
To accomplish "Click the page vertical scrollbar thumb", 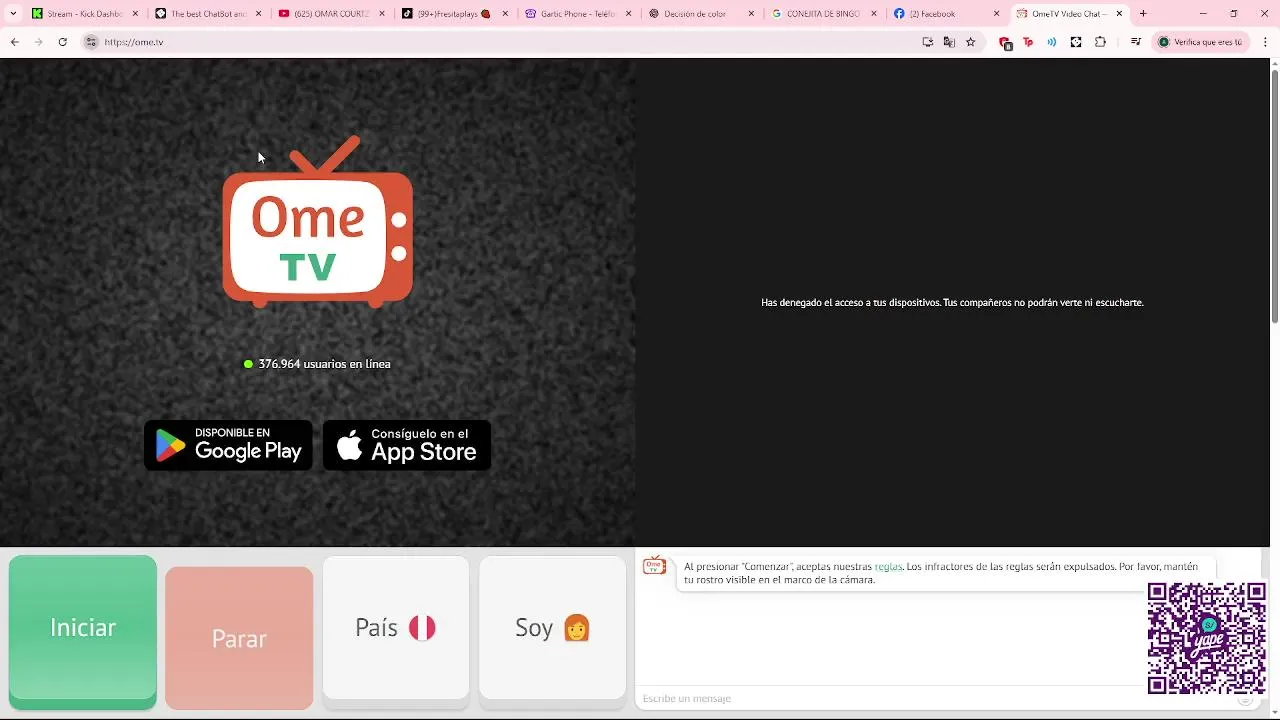I will click(x=1274, y=196).
